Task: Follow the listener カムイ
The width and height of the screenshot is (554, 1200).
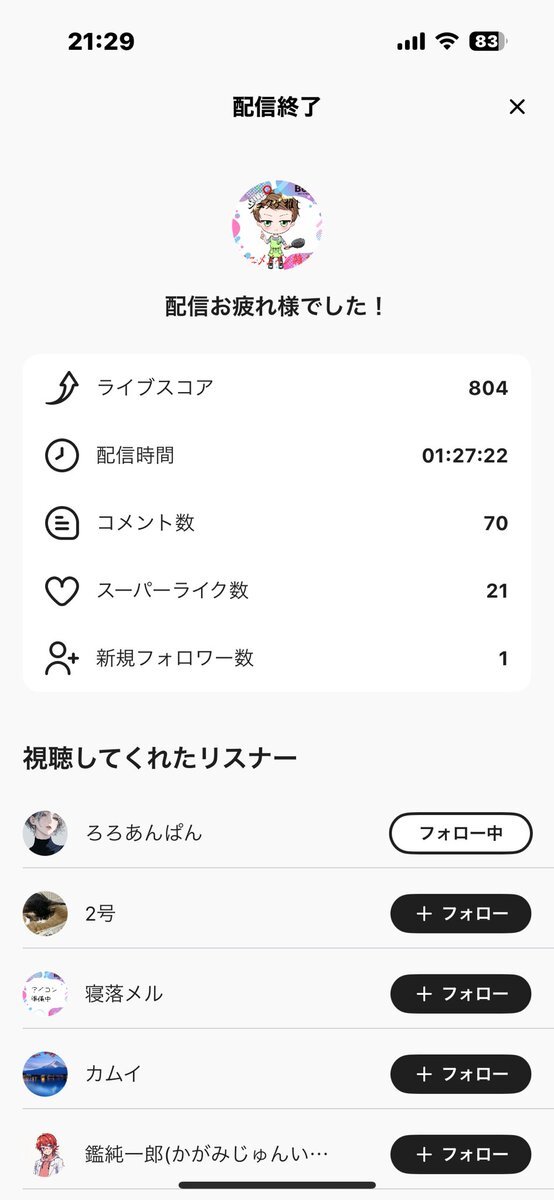Action: tap(460, 1074)
